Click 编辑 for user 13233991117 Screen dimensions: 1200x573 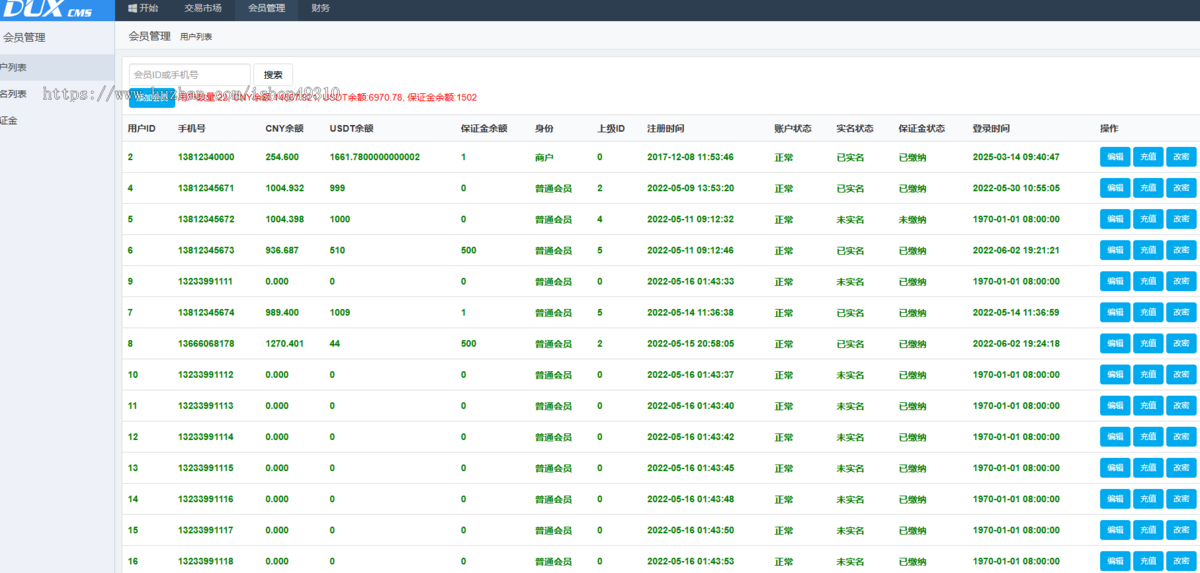click(1115, 530)
